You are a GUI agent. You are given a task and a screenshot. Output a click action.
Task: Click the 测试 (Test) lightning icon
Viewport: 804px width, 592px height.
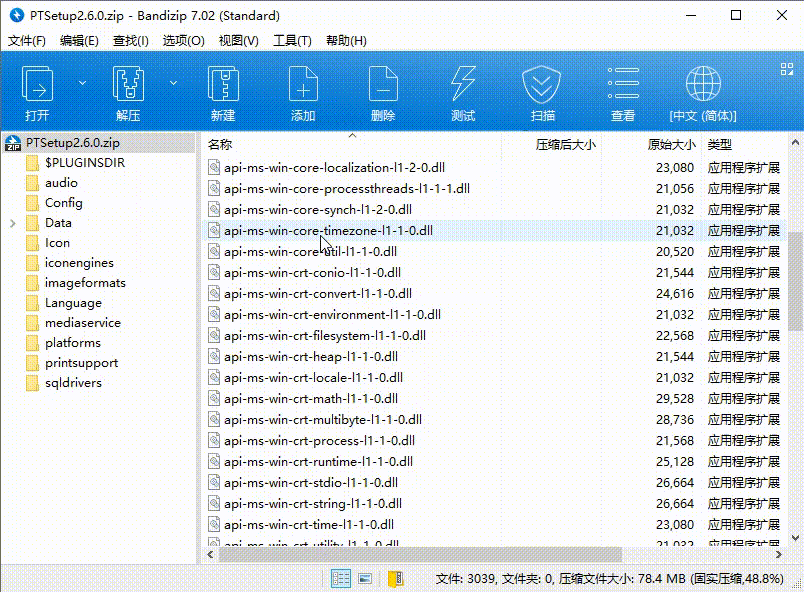[463, 84]
